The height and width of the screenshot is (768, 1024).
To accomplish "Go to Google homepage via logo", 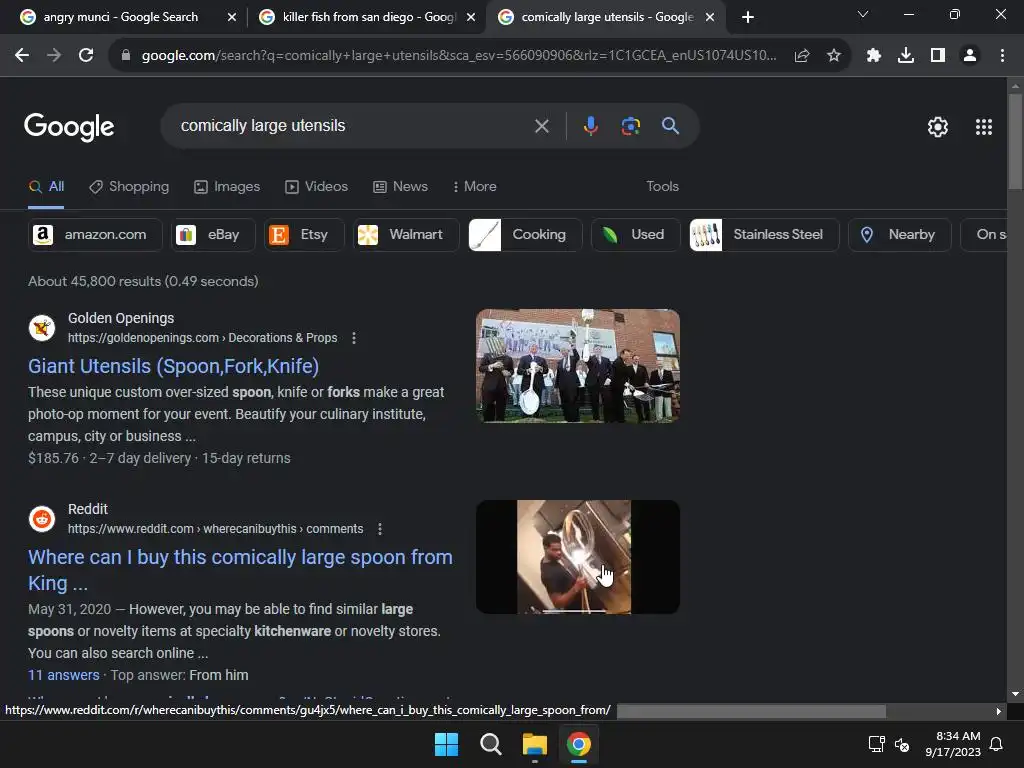I will 69,127.
